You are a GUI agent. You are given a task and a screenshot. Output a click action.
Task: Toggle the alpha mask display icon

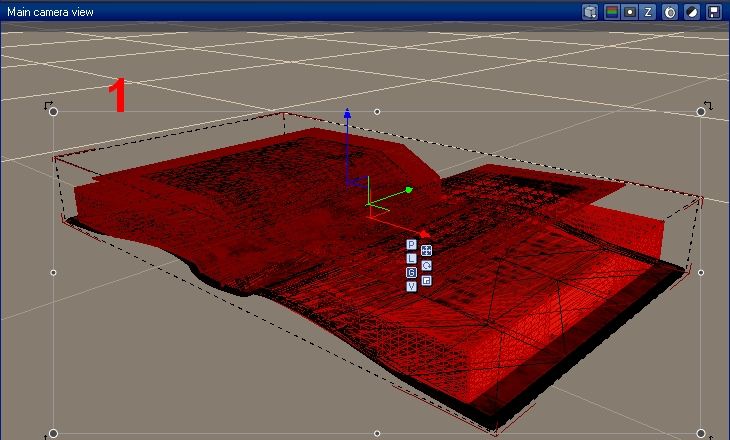629,12
